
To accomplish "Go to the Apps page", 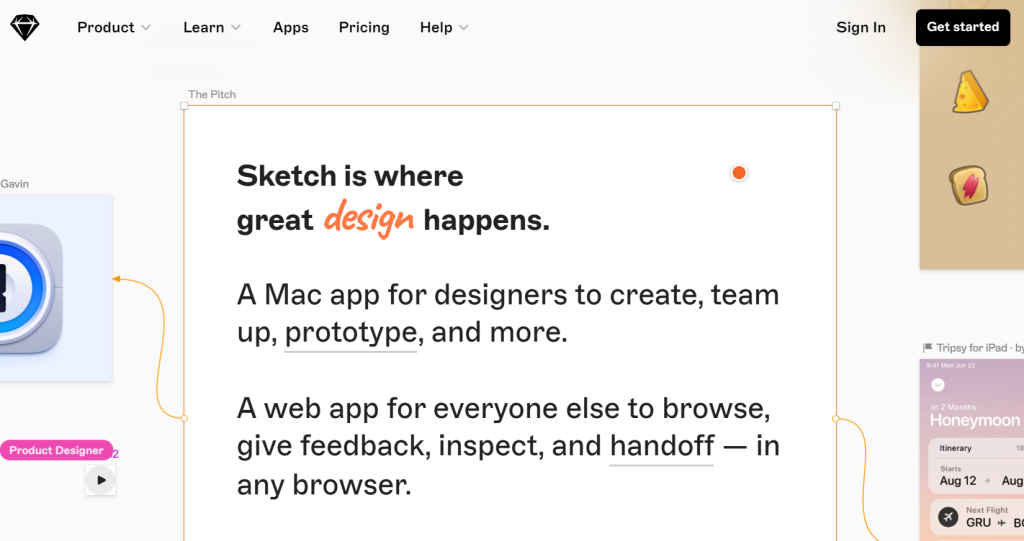I will [x=291, y=28].
